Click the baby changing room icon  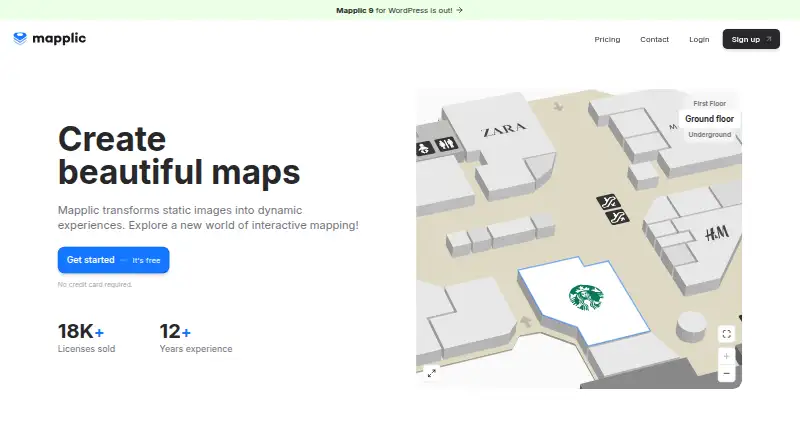tap(424, 149)
